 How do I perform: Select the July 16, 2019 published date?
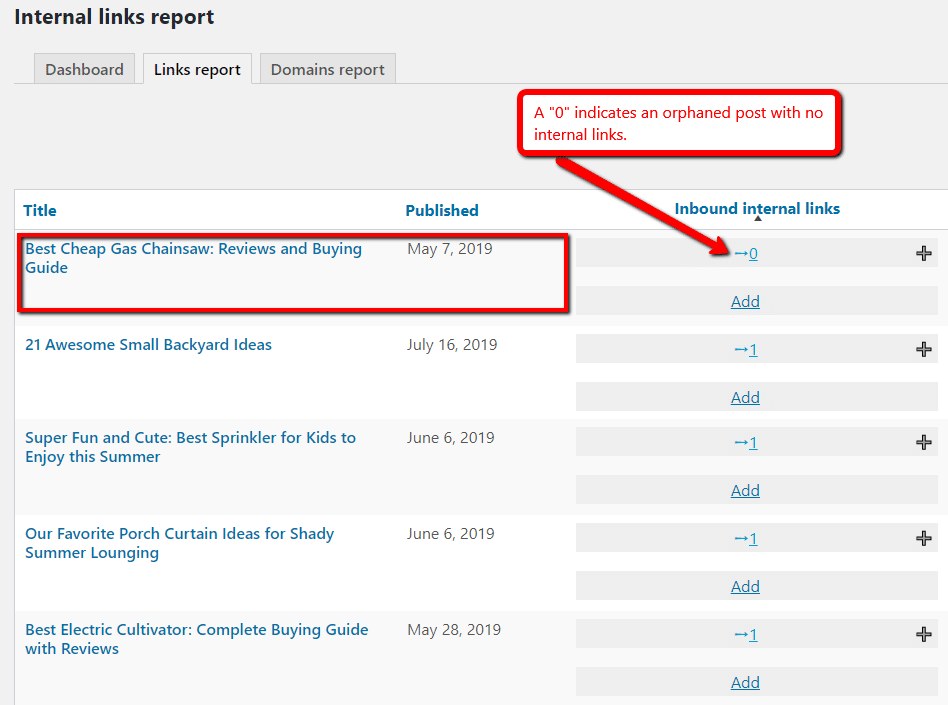[x=452, y=345]
